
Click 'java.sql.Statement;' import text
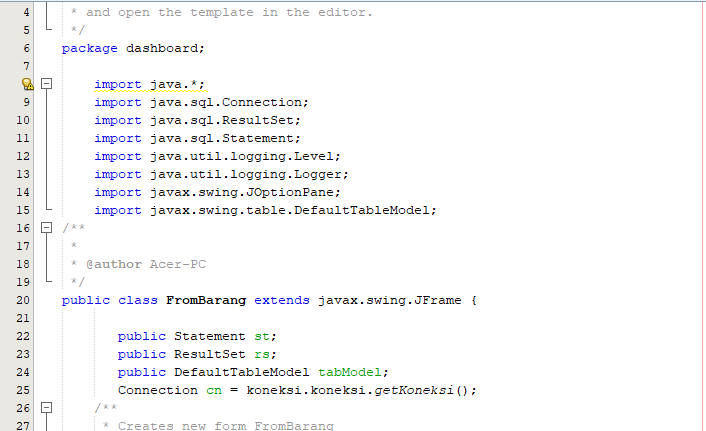pyautogui.click(x=225, y=138)
